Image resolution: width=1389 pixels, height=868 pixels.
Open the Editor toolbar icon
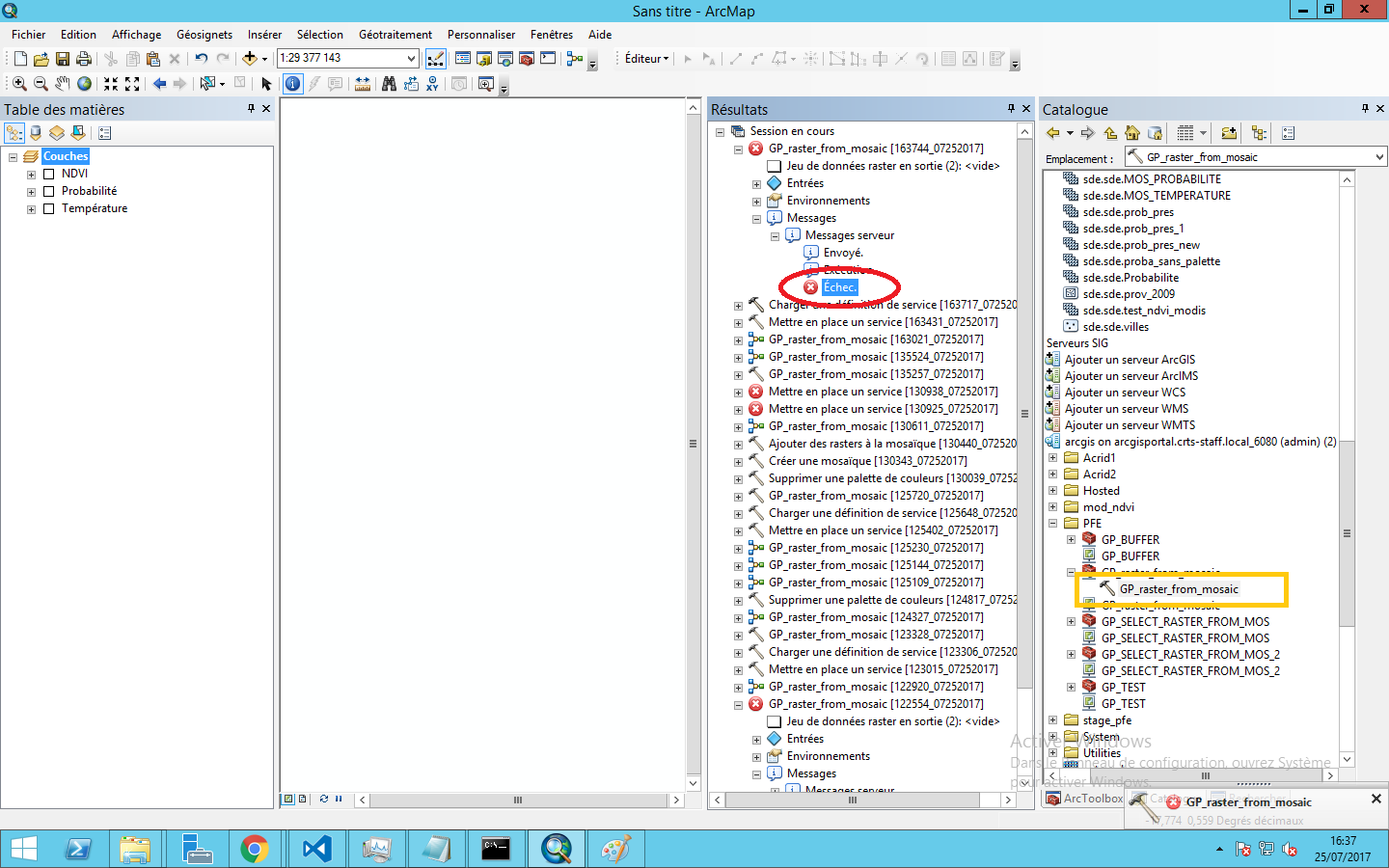(x=436, y=59)
